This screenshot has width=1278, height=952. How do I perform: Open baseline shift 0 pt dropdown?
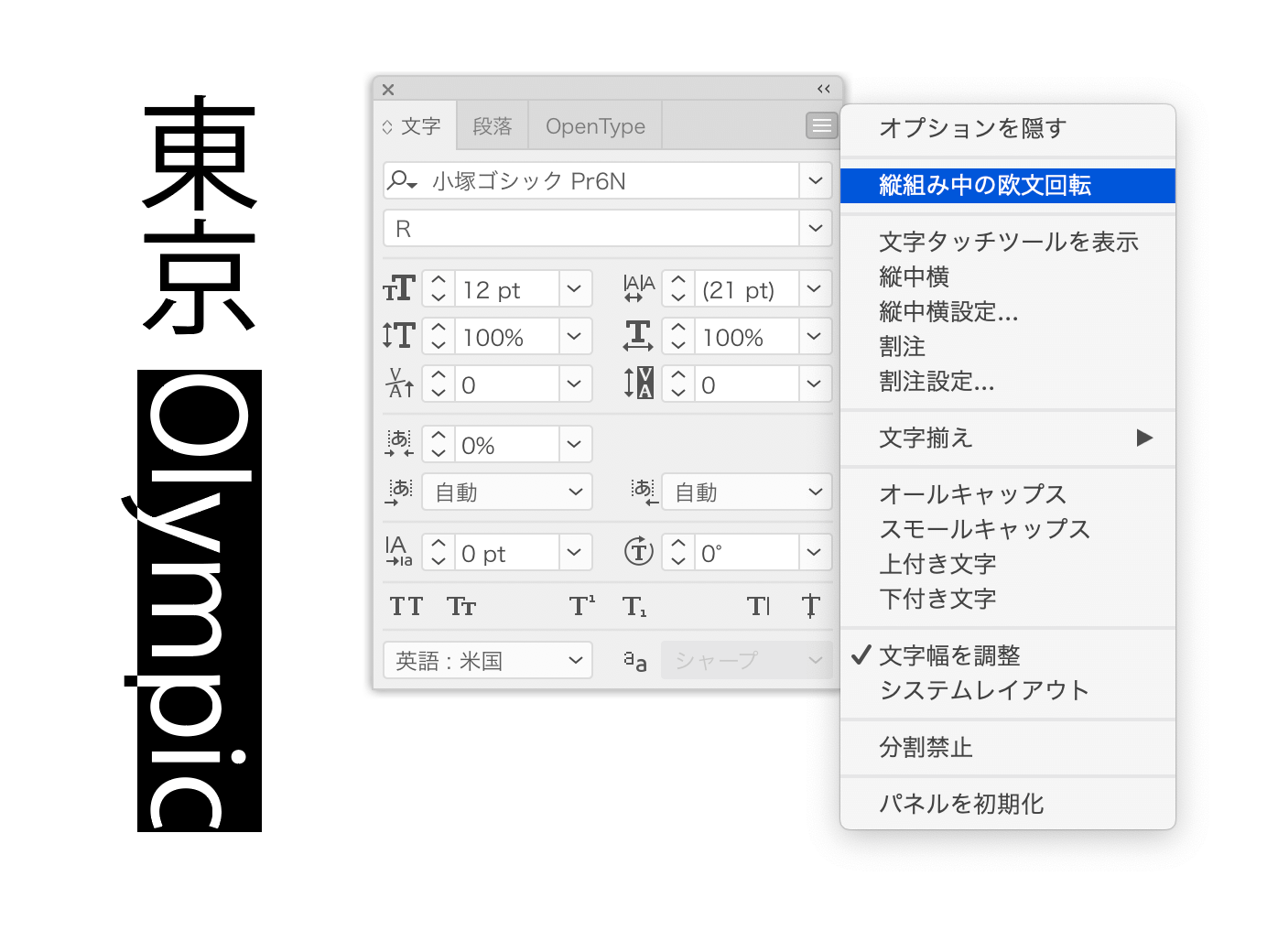tap(574, 553)
